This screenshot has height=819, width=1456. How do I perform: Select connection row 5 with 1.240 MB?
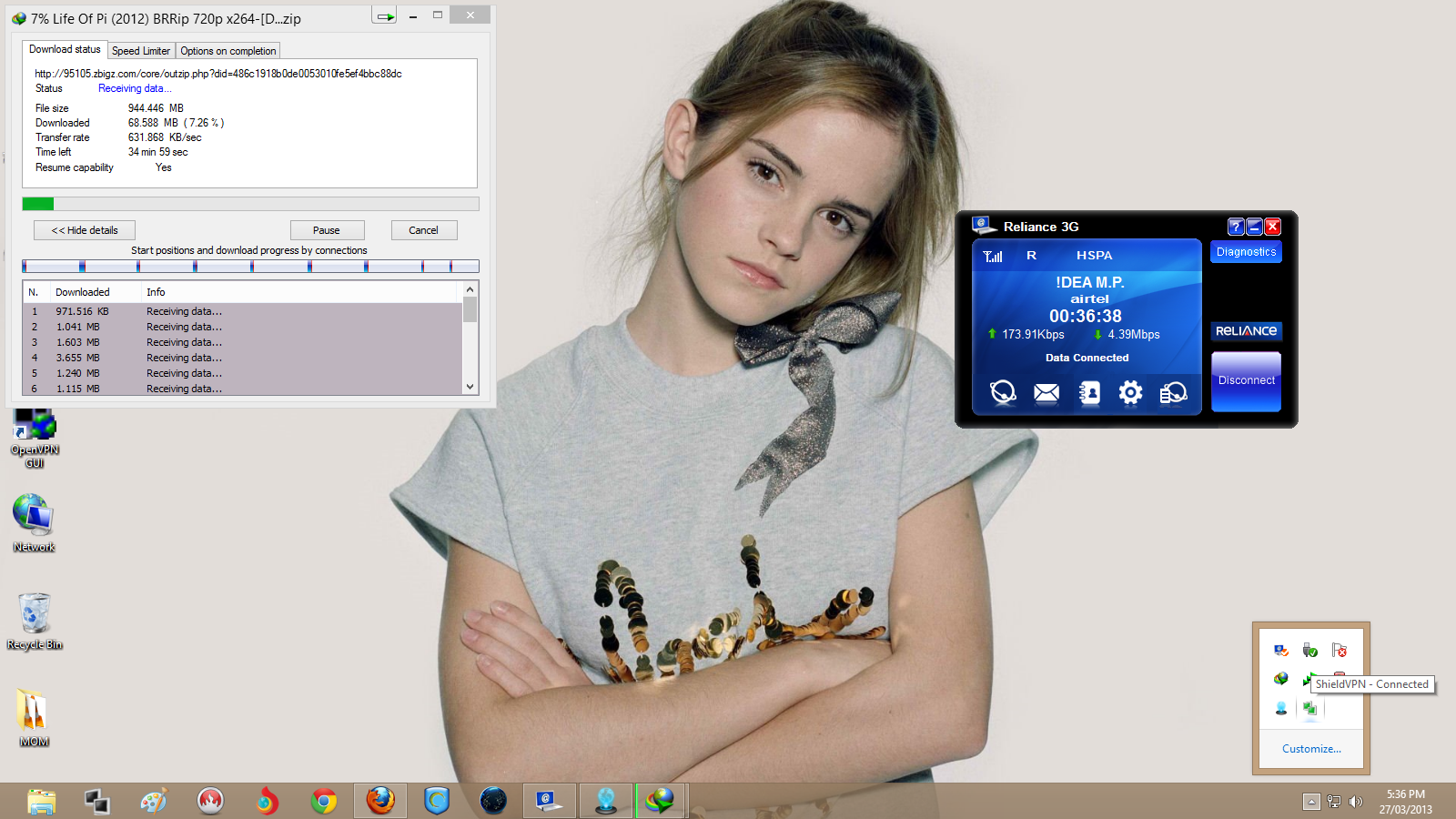click(243, 373)
